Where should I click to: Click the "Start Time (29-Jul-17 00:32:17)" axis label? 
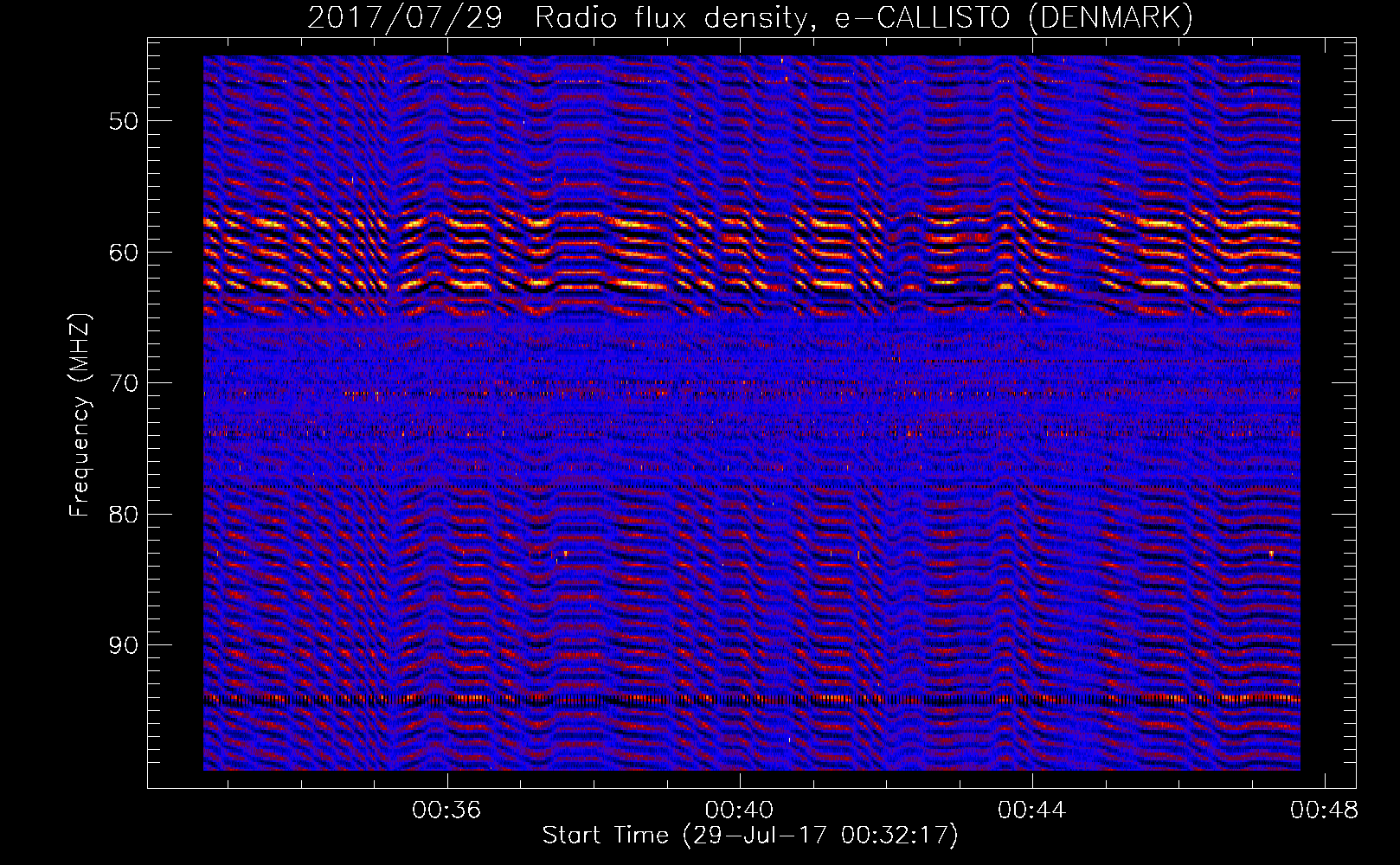pyautogui.click(x=750, y=836)
